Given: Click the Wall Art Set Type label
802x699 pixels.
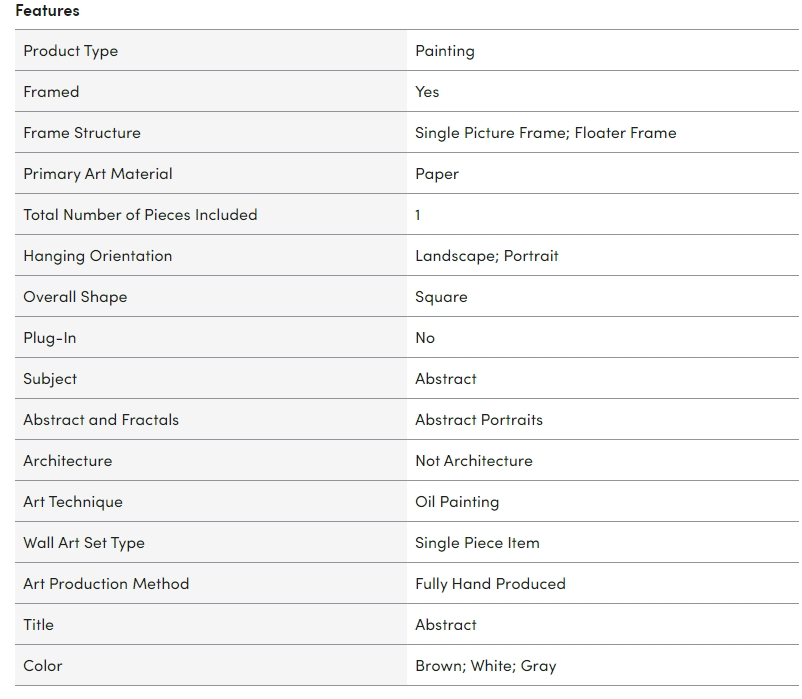Looking at the screenshot, I should click(84, 543).
